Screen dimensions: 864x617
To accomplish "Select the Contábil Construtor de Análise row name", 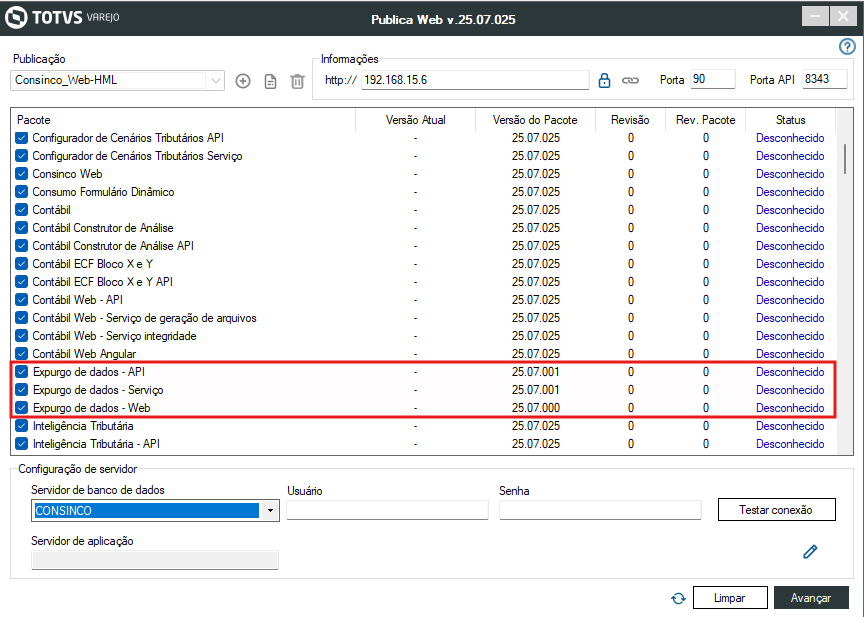I will [x=102, y=228].
